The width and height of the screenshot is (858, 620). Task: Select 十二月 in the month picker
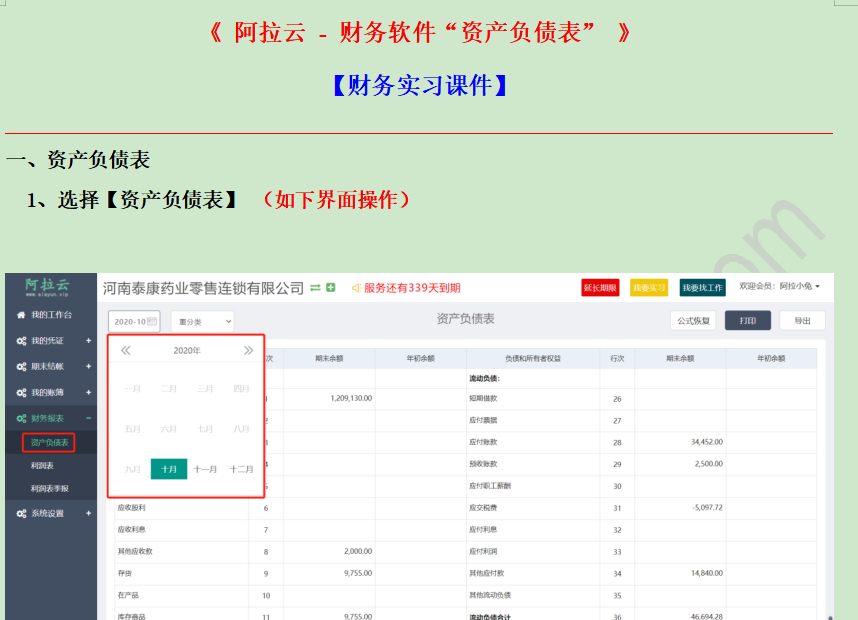click(241, 469)
